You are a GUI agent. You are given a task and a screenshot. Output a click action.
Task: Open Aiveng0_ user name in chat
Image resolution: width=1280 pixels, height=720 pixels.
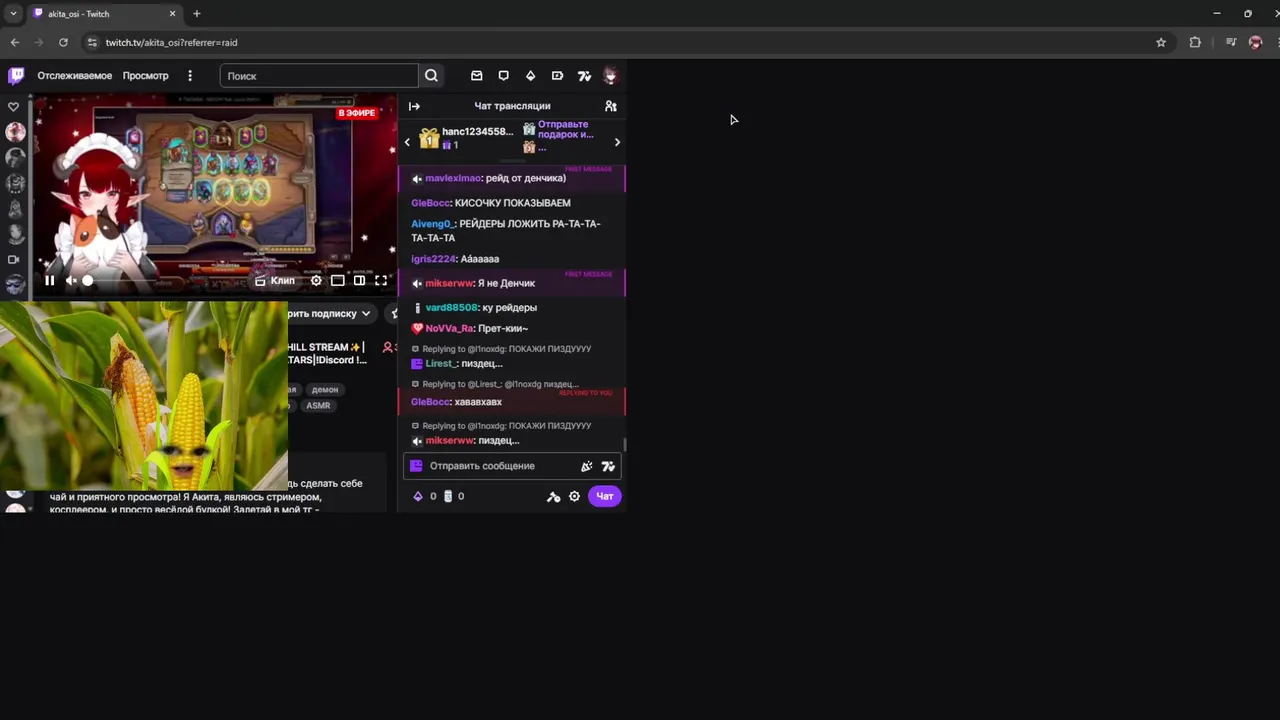coord(432,224)
